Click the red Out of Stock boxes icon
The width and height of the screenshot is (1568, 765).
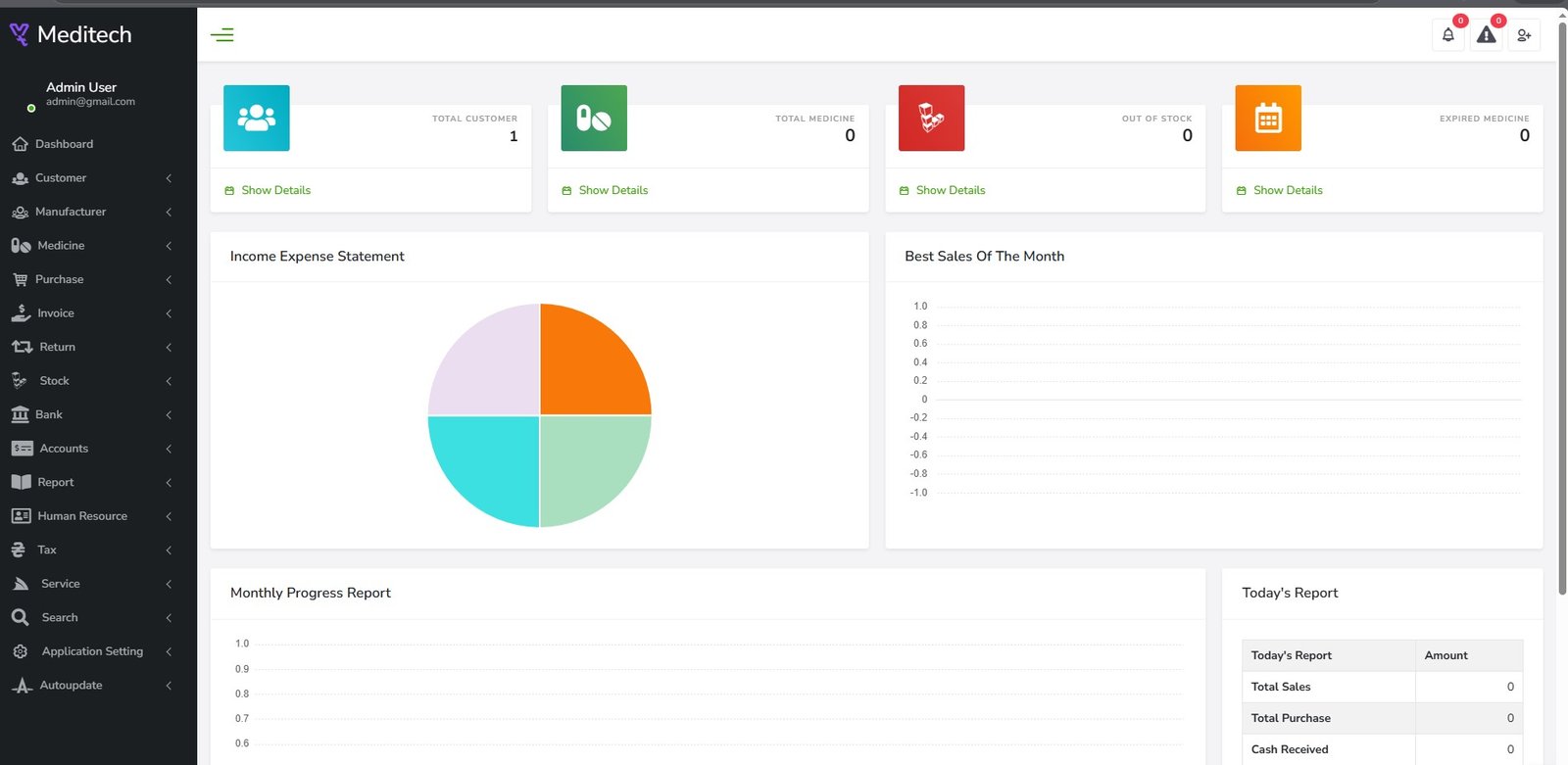click(x=931, y=119)
